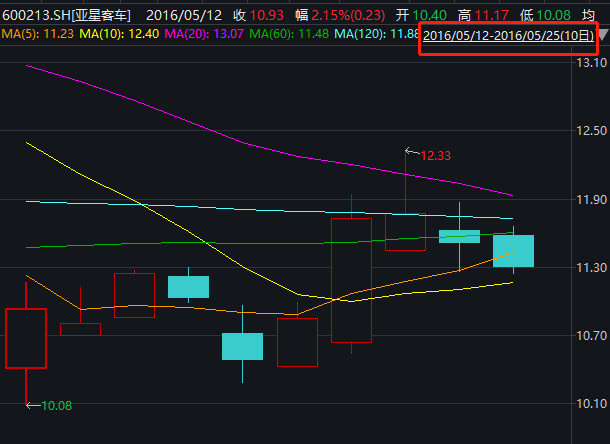The height and width of the screenshot is (444, 610).
Task: Click the 13.10 price axis label
Action: tap(588, 61)
